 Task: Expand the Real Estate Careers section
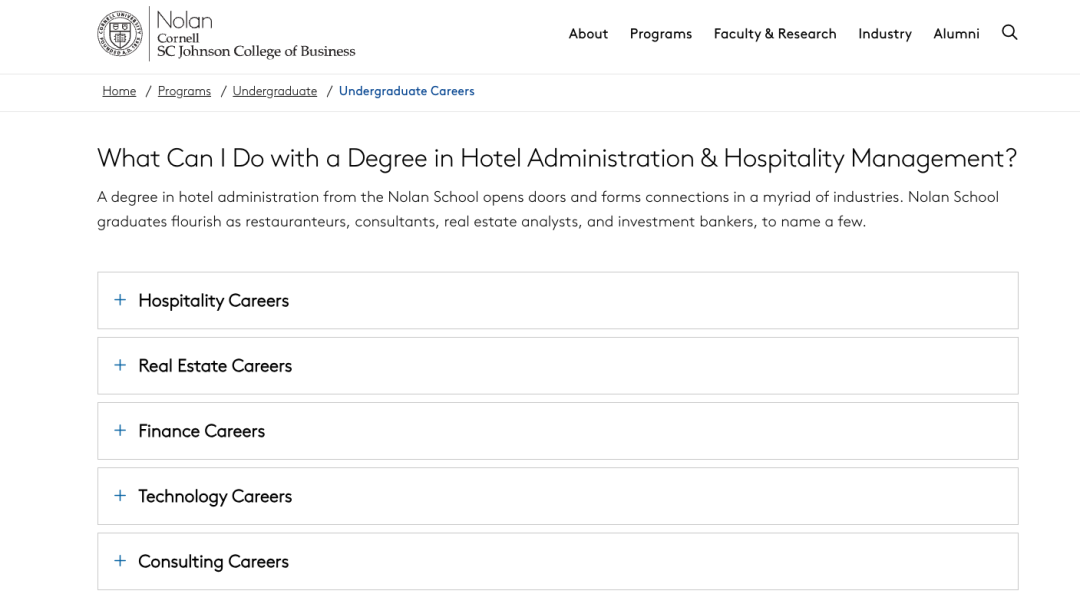[557, 366]
